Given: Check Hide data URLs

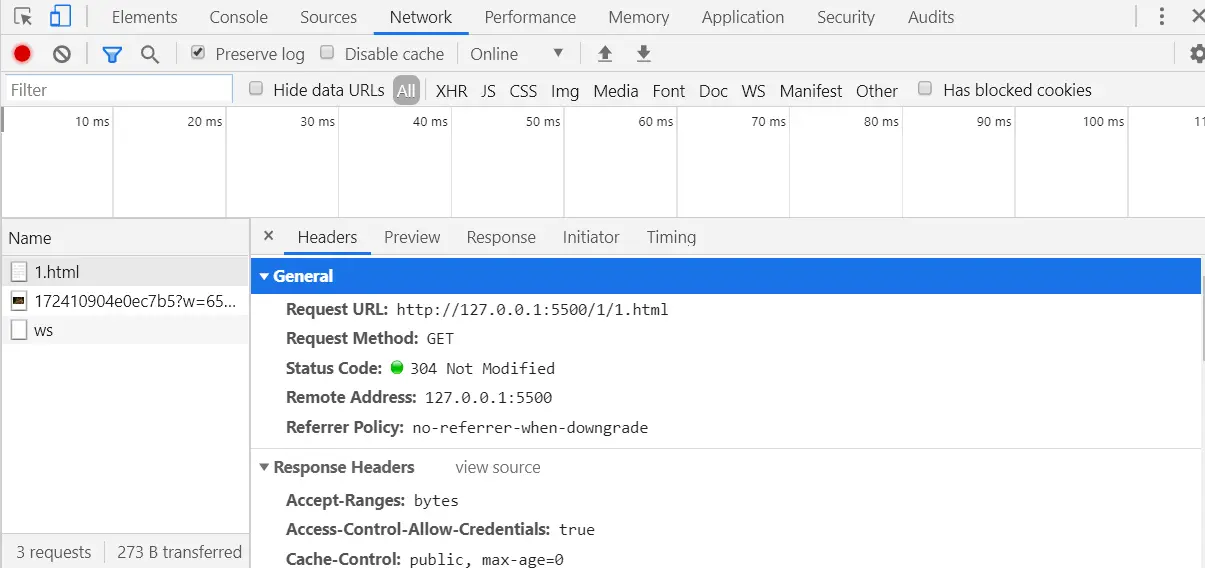Looking at the screenshot, I should point(256,89).
